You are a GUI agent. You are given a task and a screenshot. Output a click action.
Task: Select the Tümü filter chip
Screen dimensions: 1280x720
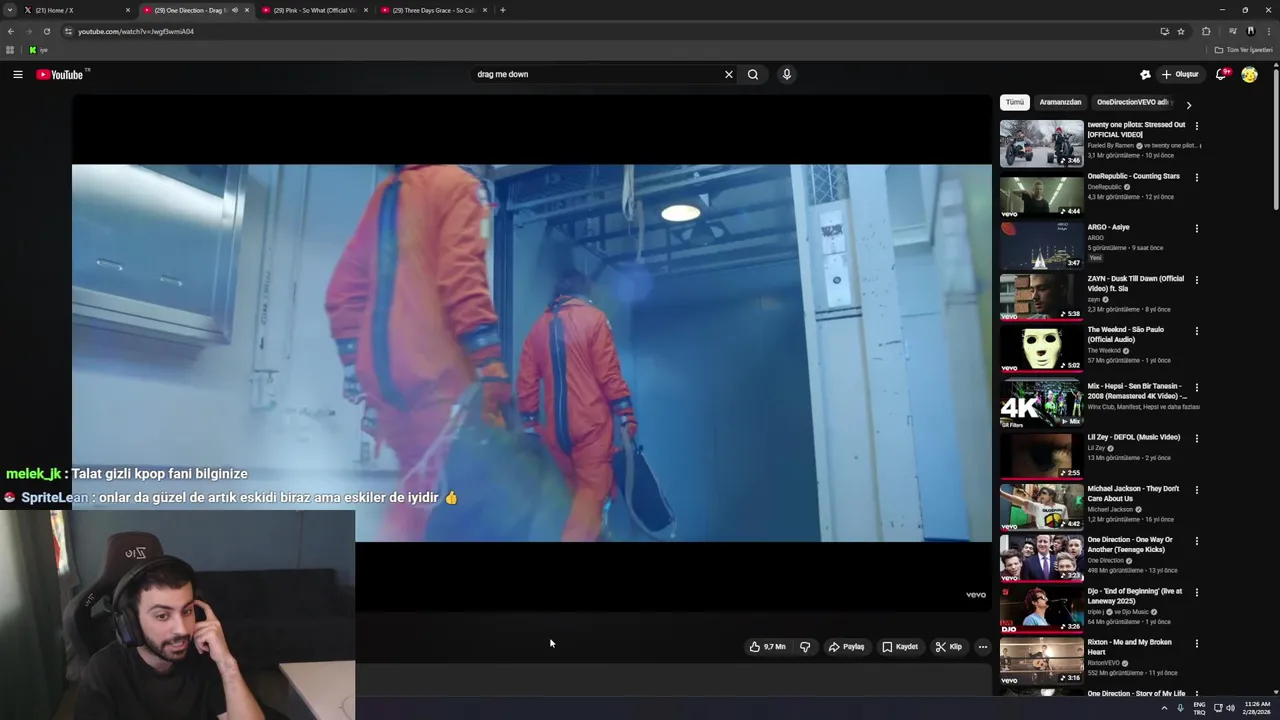[1015, 102]
